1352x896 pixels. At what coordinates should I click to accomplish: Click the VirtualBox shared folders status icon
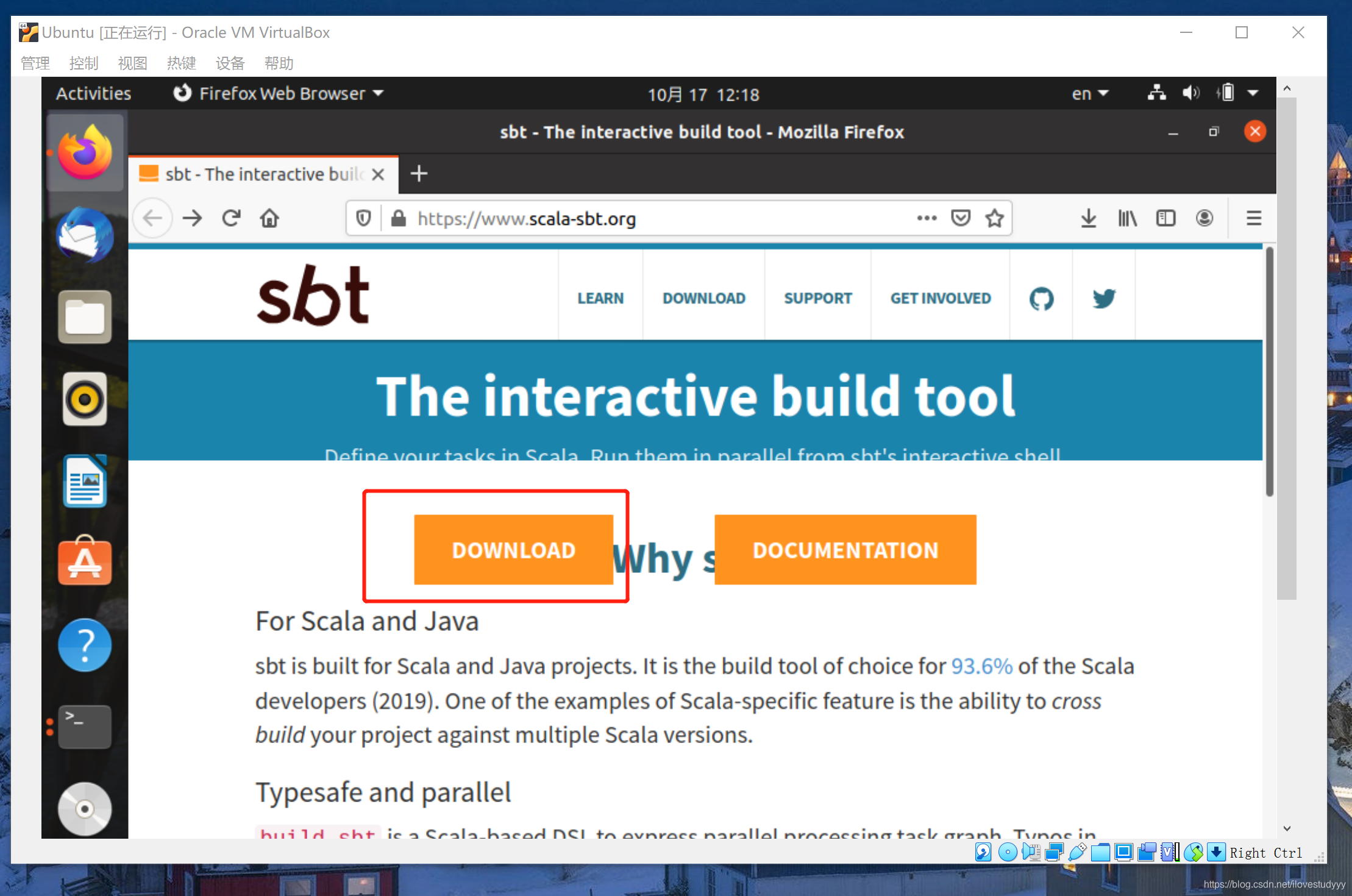click(x=1100, y=852)
